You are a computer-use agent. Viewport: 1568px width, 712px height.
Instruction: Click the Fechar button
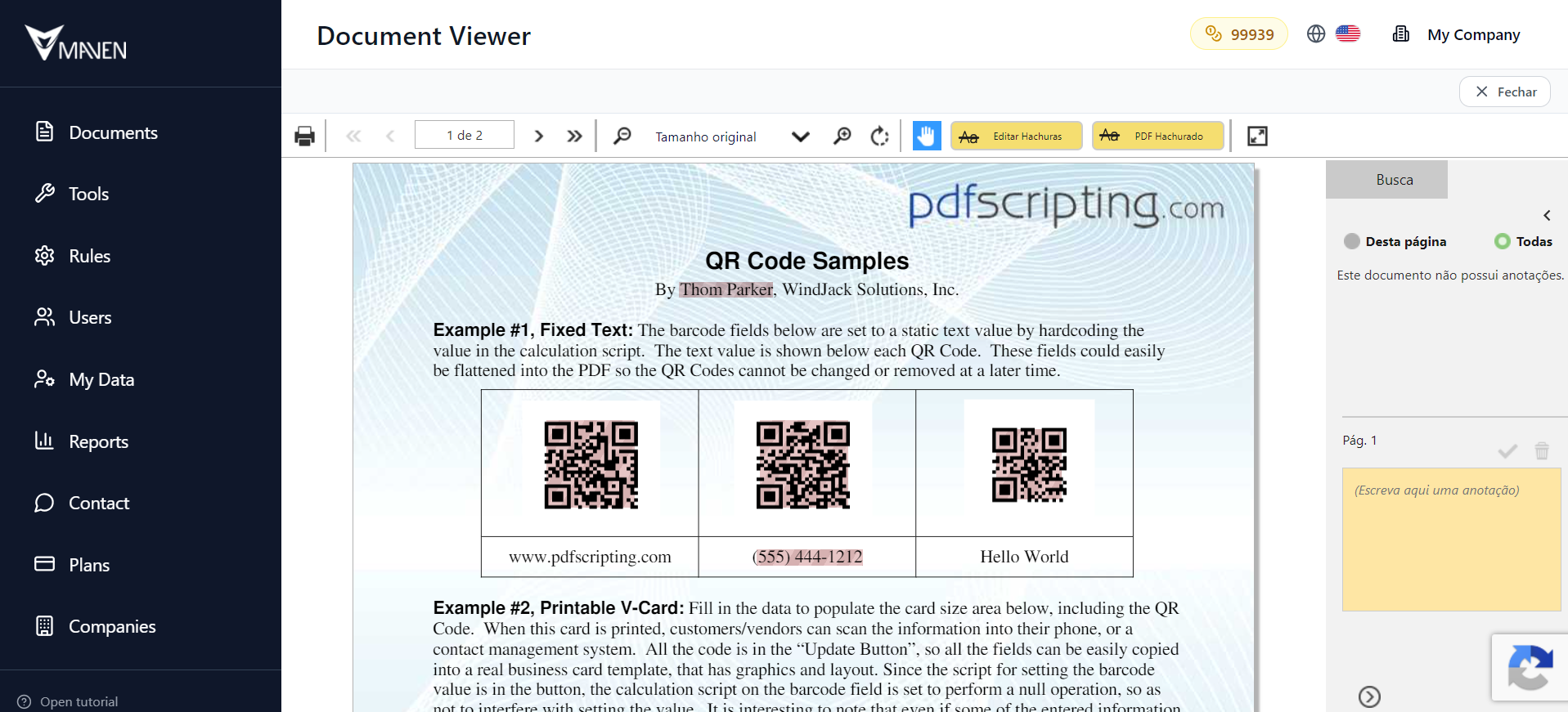(1505, 92)
